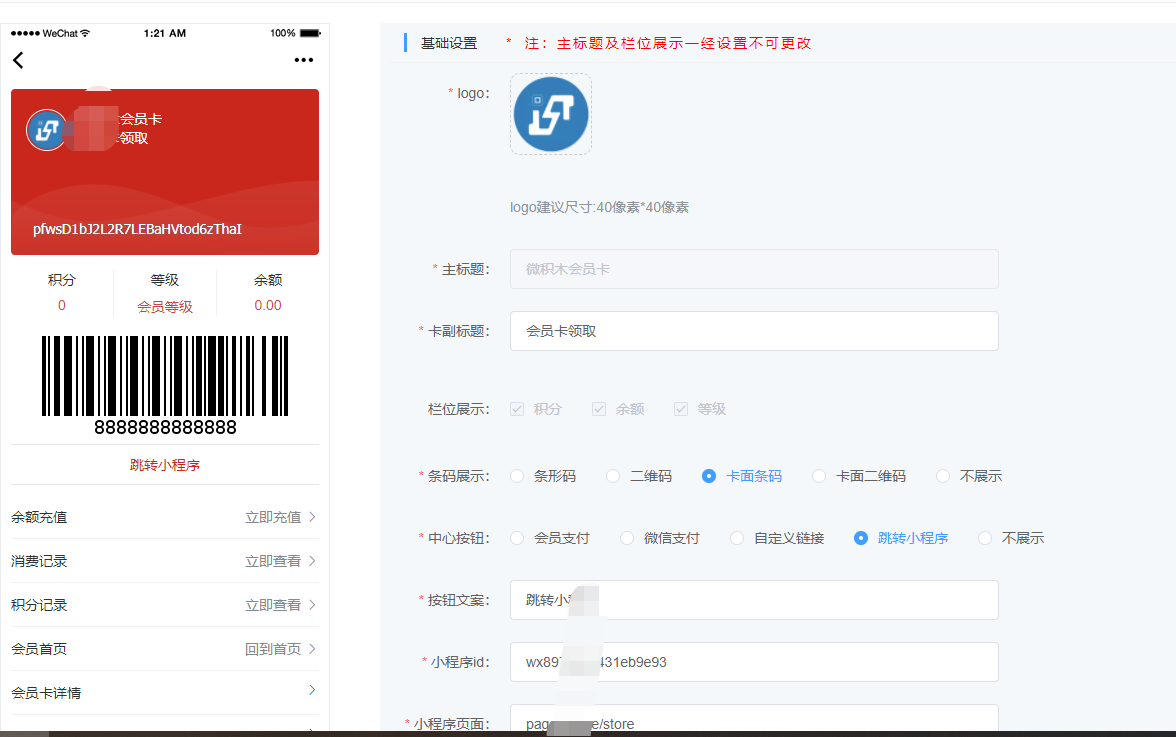Tap the red 跳转小程序 link in preview

point(165,465)
